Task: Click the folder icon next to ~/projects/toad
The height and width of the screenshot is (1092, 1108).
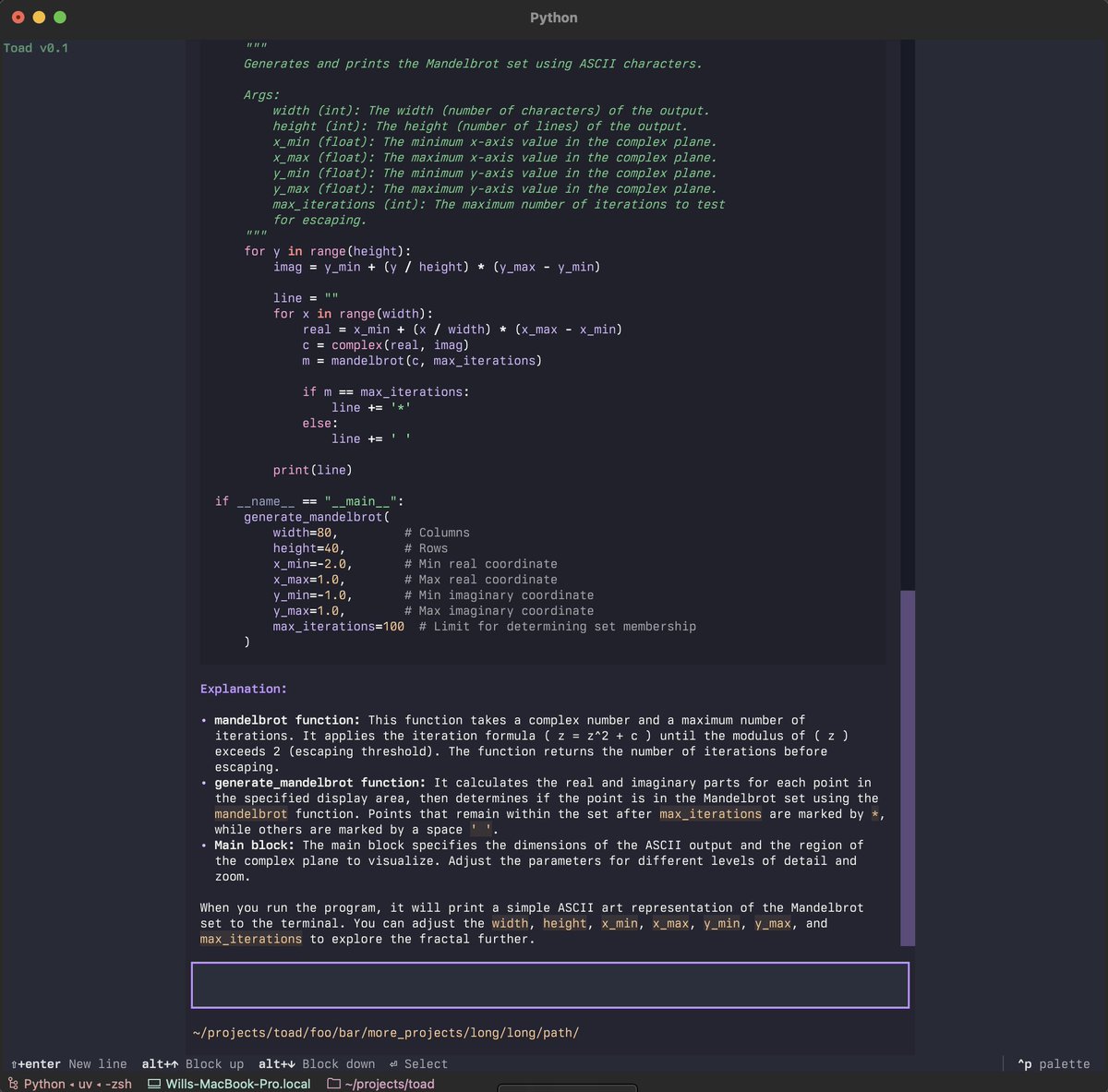Action: tap(331, 1084)
